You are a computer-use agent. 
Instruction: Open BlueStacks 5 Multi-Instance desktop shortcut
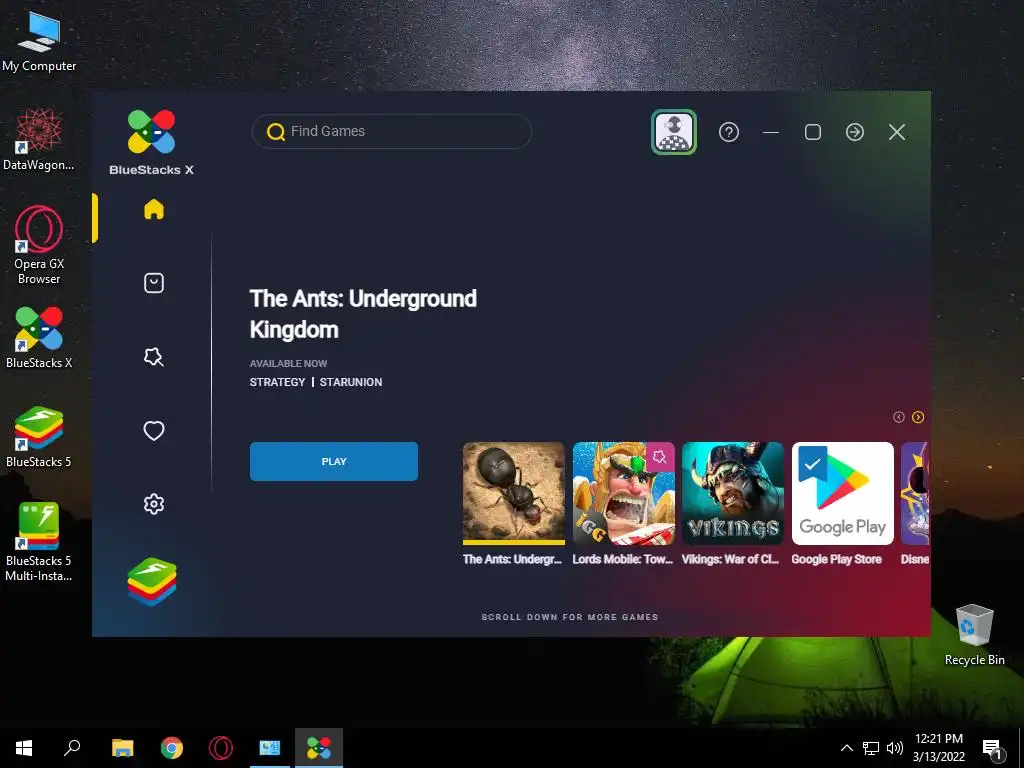click(39, 542)
